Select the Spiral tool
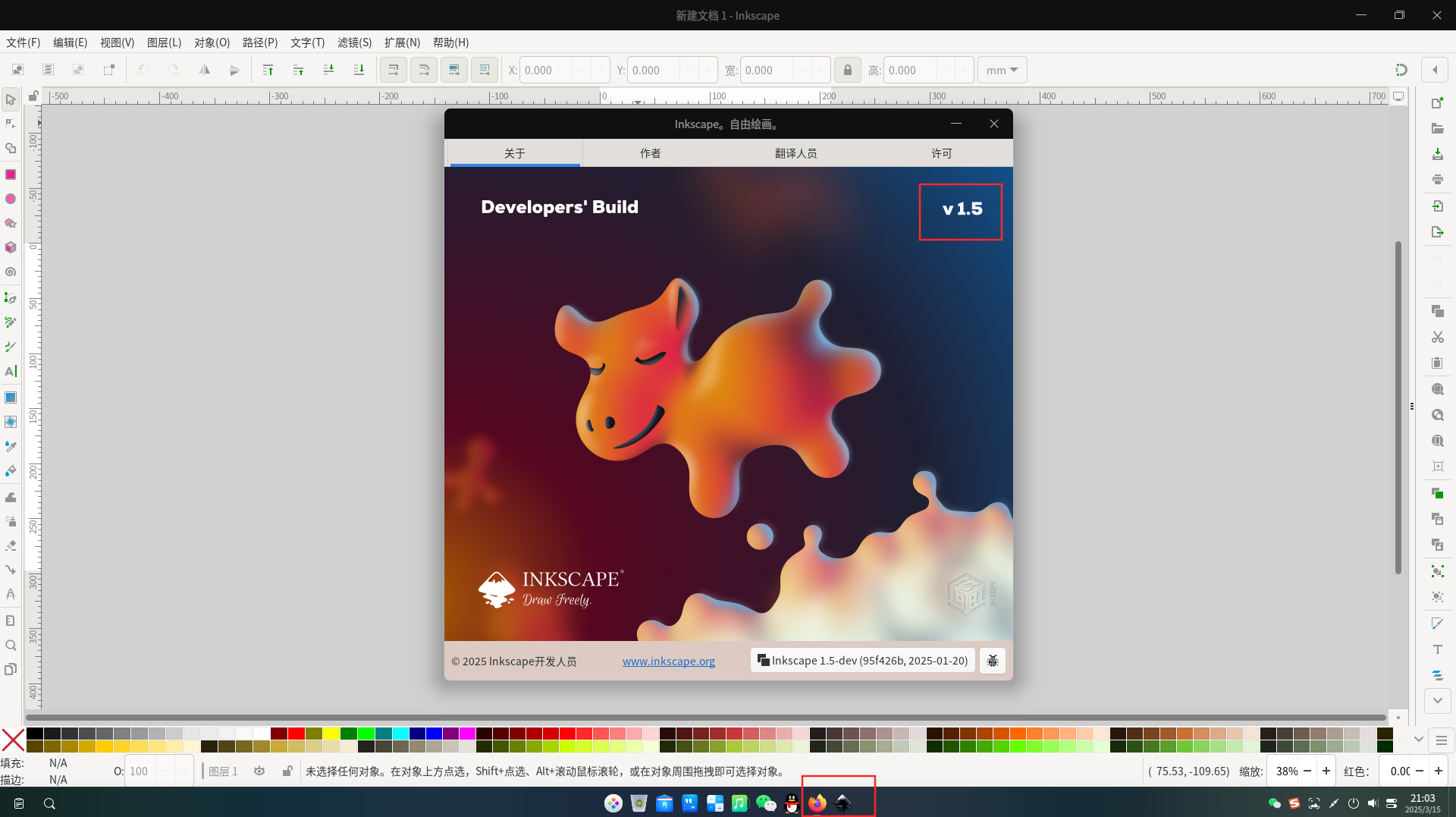Image resolution: width=1456 pixels, height=817 pixels. pos(11,272)
